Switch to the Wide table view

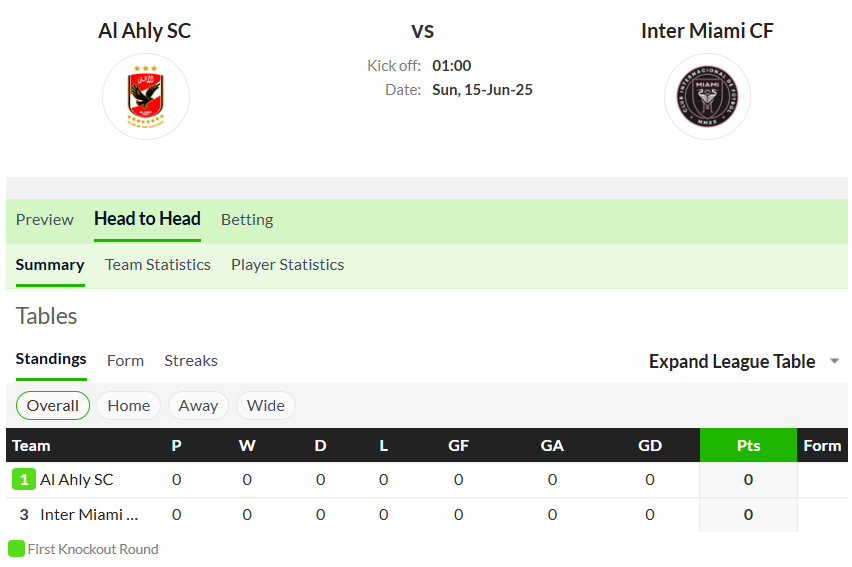(x=266, y=406)
